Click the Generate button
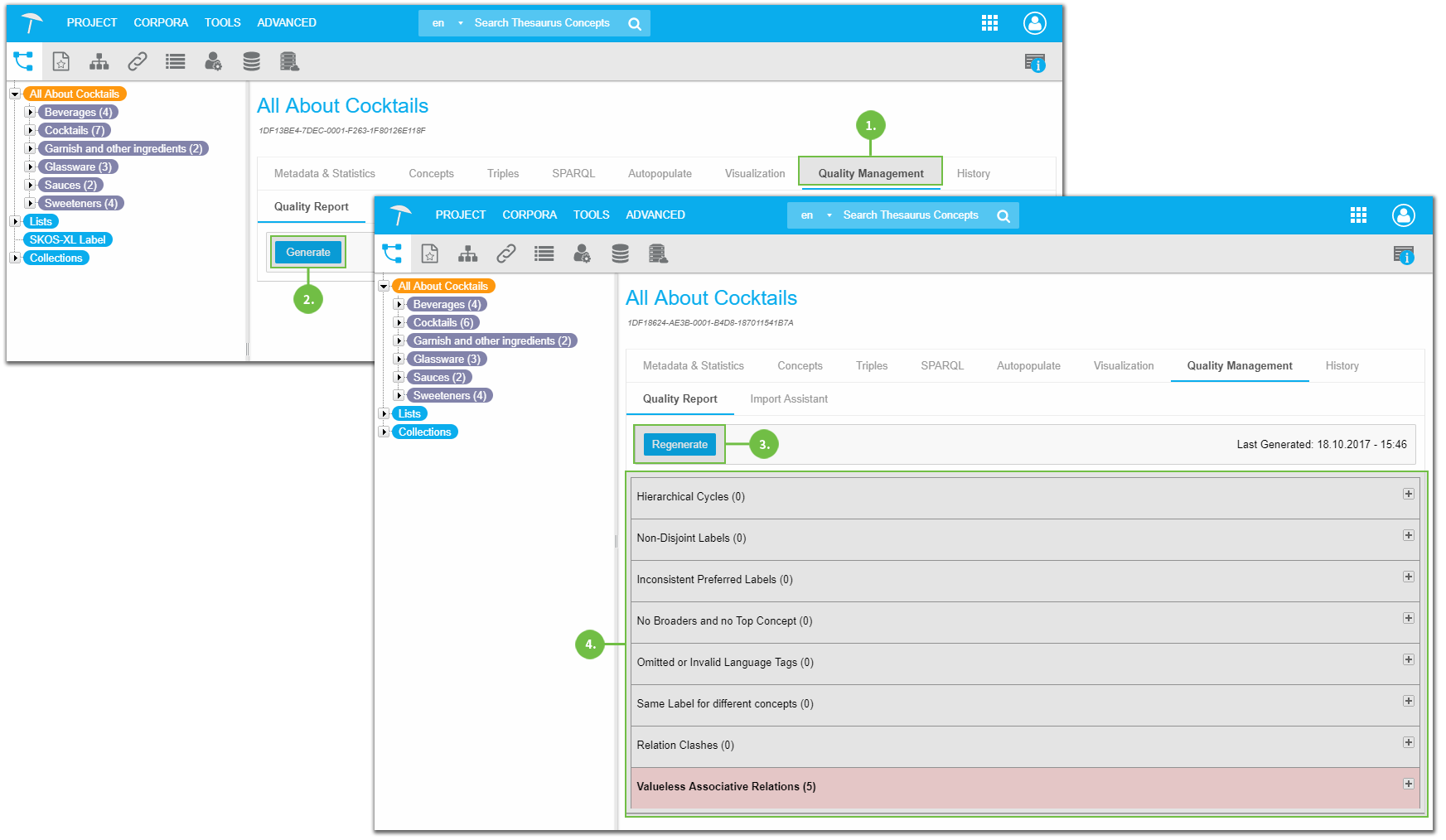Screen dimensions: 1446x840 [x=307, y=253]
